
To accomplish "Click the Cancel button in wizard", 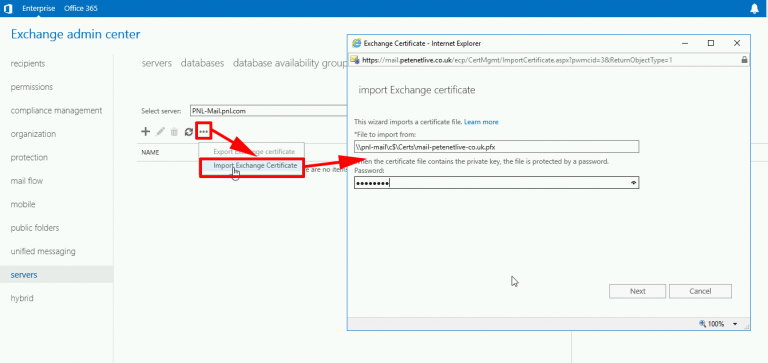I will (700, 291).
